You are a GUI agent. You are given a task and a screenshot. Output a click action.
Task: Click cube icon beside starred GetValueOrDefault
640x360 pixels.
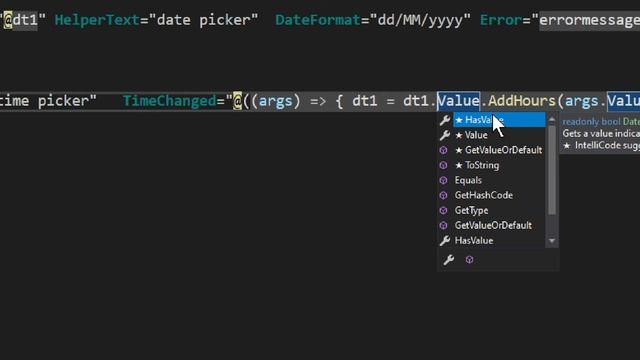pos(444,150)
